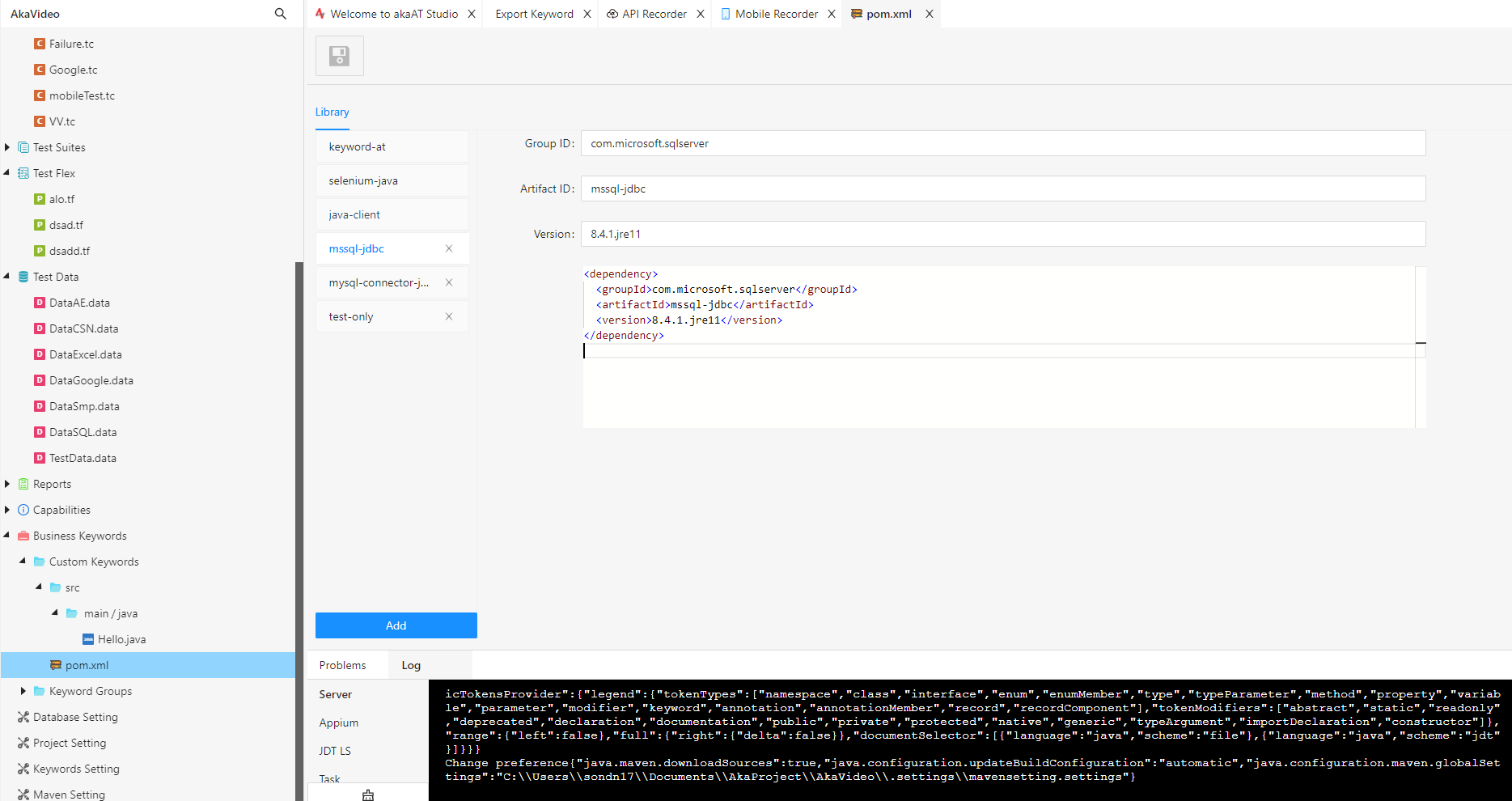Open the Log tab

[411, 665]
